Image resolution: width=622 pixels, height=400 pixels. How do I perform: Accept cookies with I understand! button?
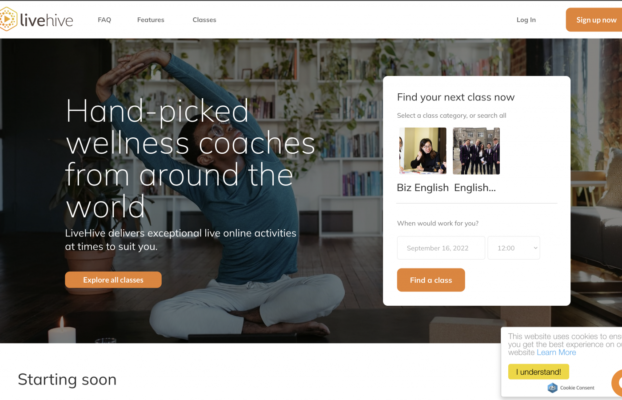coord(538,372)
